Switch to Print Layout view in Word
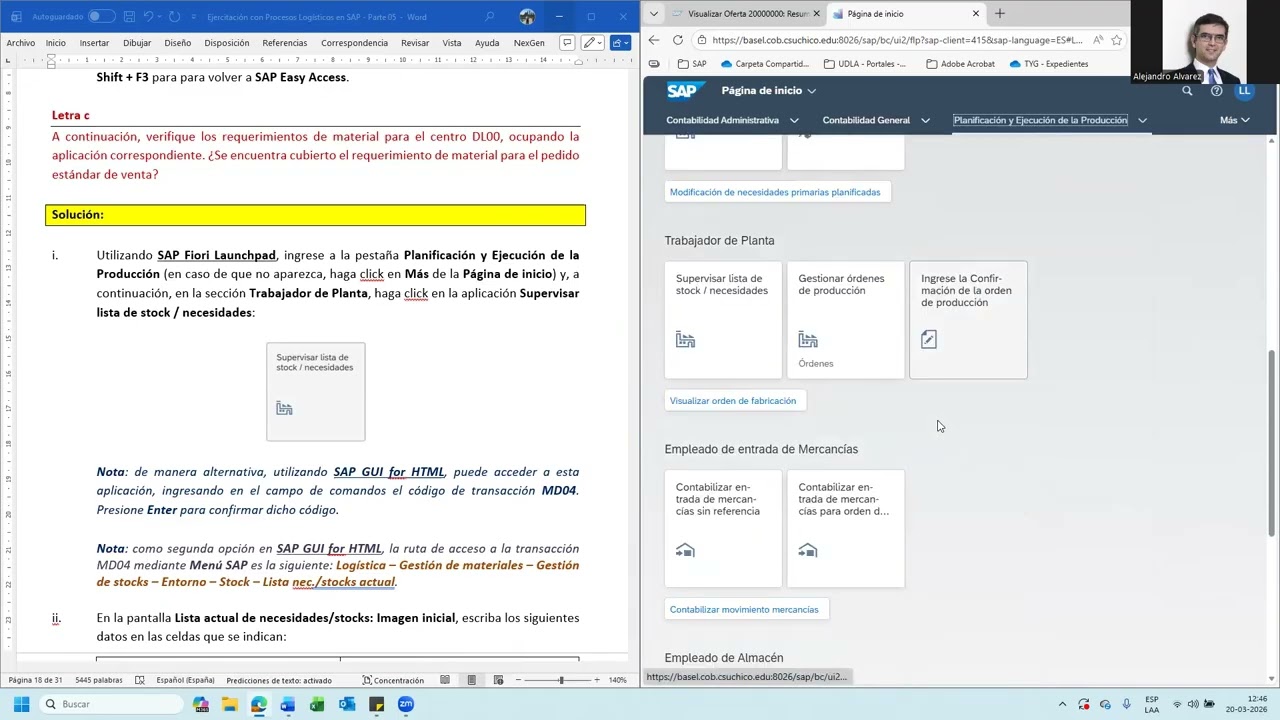 point(471,680)
